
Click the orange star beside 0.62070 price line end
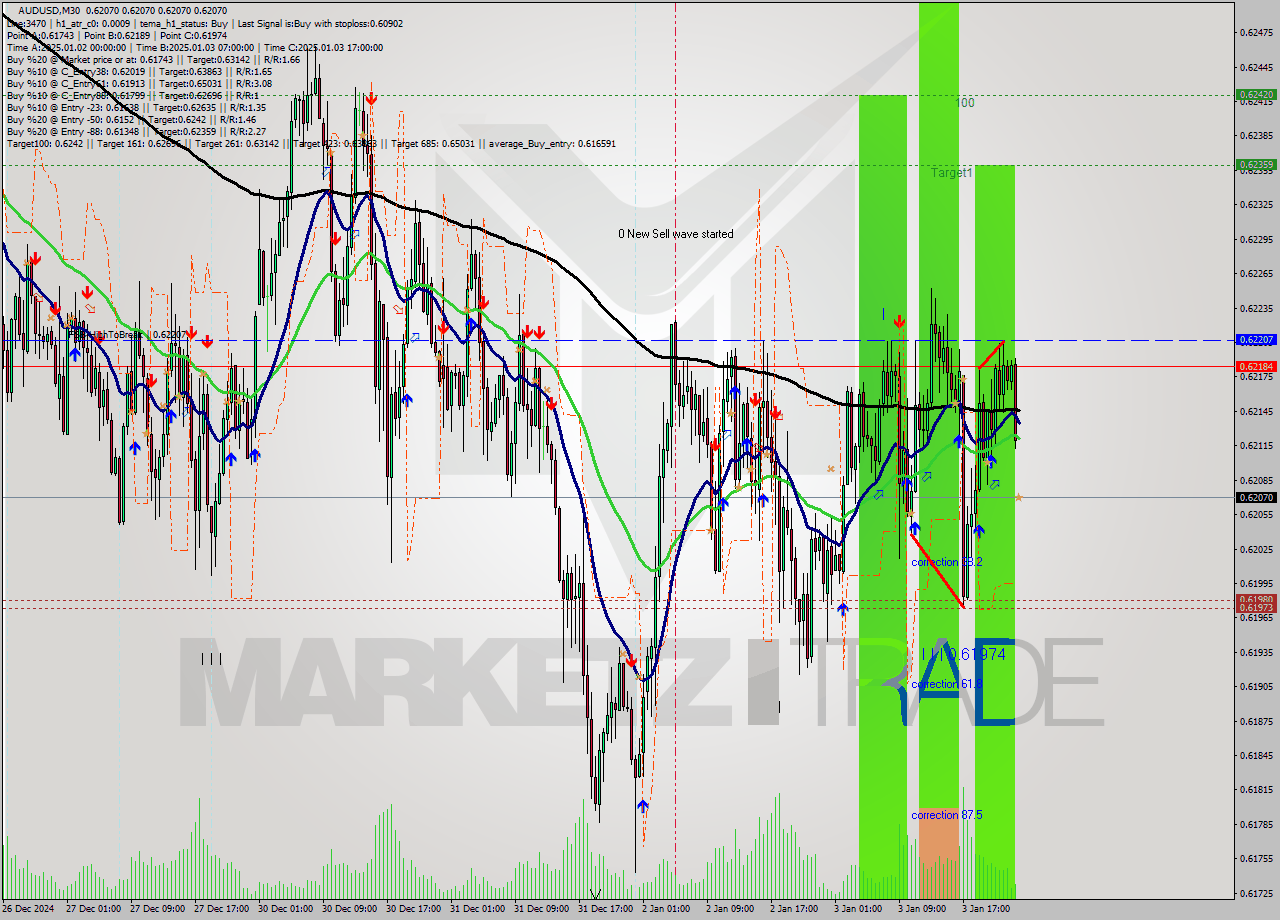point(1018,497)
